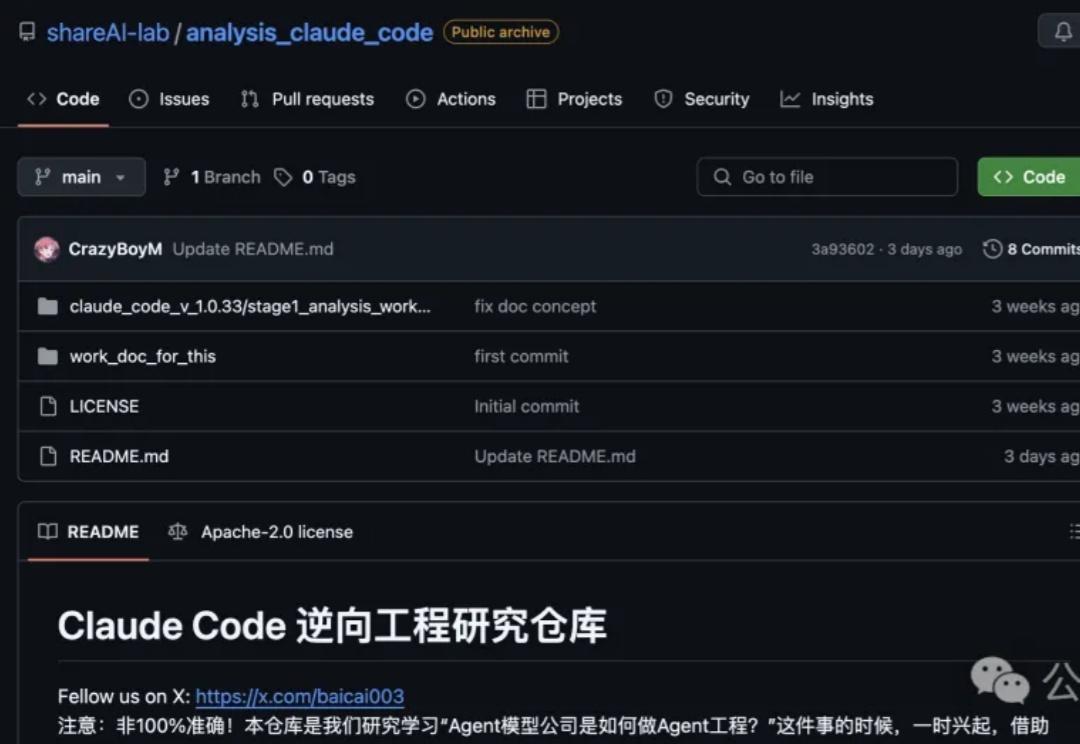The width and height of the screenshot is (1080, 744).
Task: Switch to the Projects tab
Action: point(574,99)
